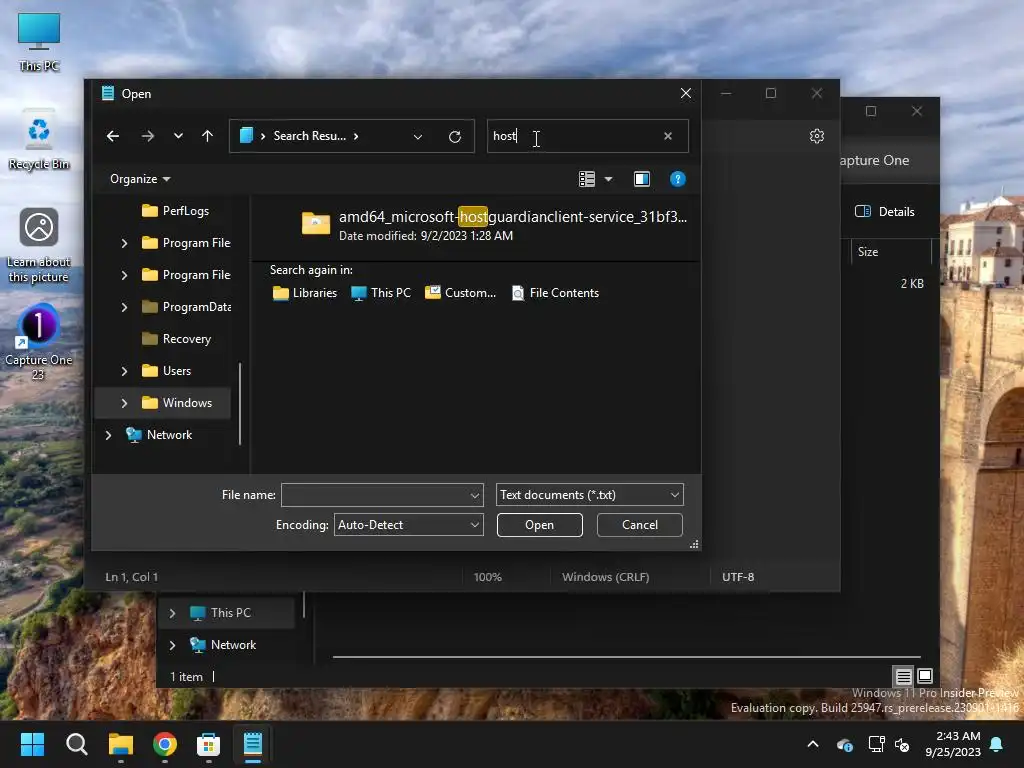The width and height of the screenshot is (1024, 768).
Task: Expand the ProgramData folder
Action: click(x=124, y=307)
